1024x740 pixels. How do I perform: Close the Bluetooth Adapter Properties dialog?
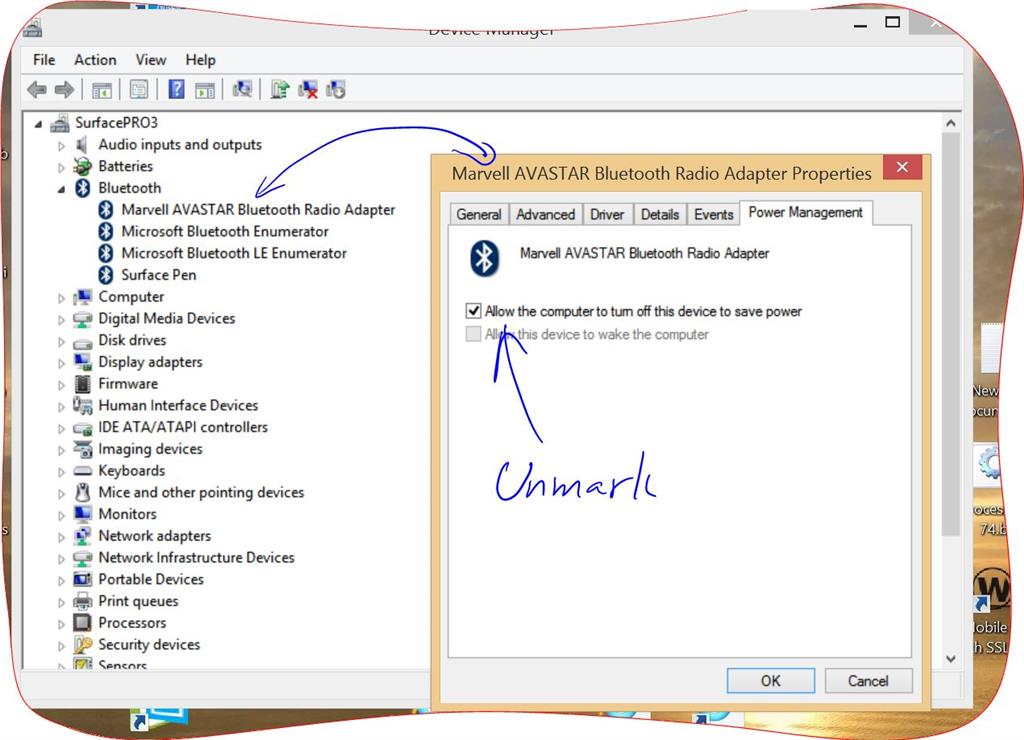[x=902, y=167]
